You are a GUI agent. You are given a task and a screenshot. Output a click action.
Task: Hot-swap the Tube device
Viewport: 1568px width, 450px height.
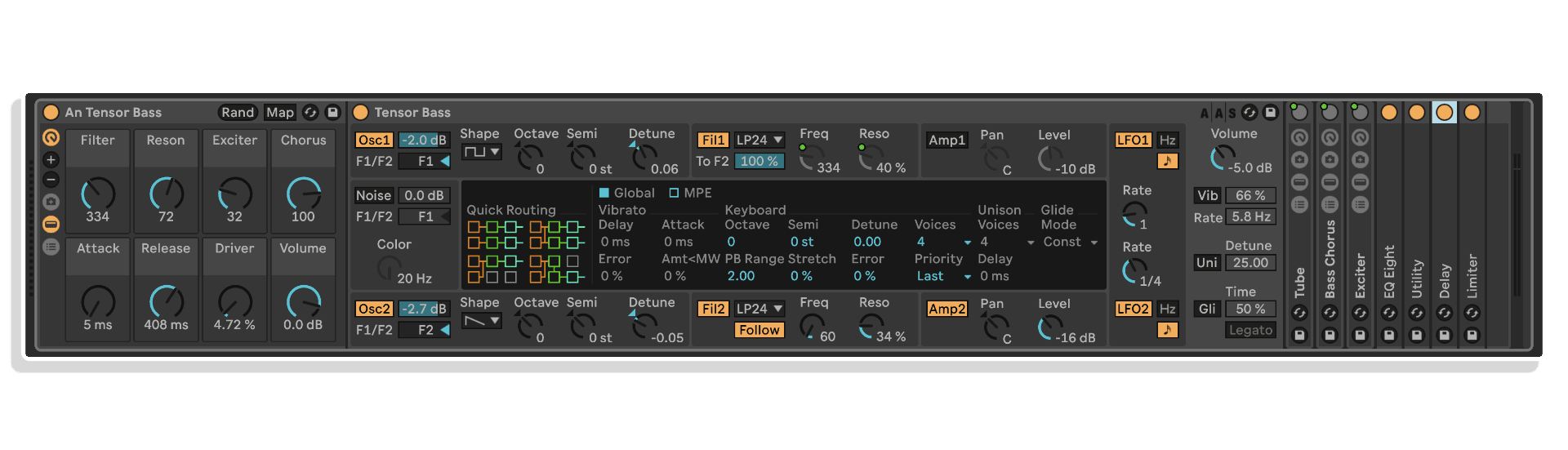[x=1299, y=313]
